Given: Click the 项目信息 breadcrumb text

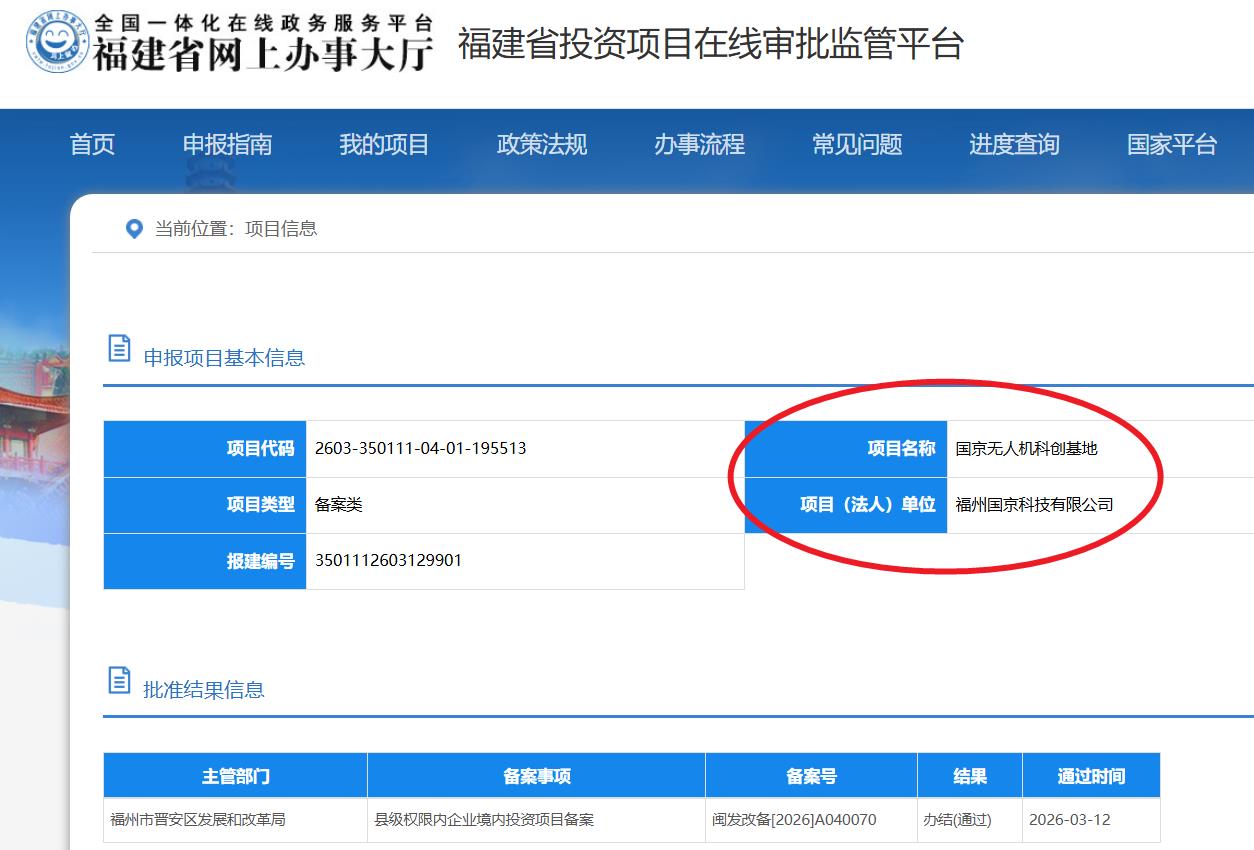Looking at the screenshot, I should coord(281,229).
